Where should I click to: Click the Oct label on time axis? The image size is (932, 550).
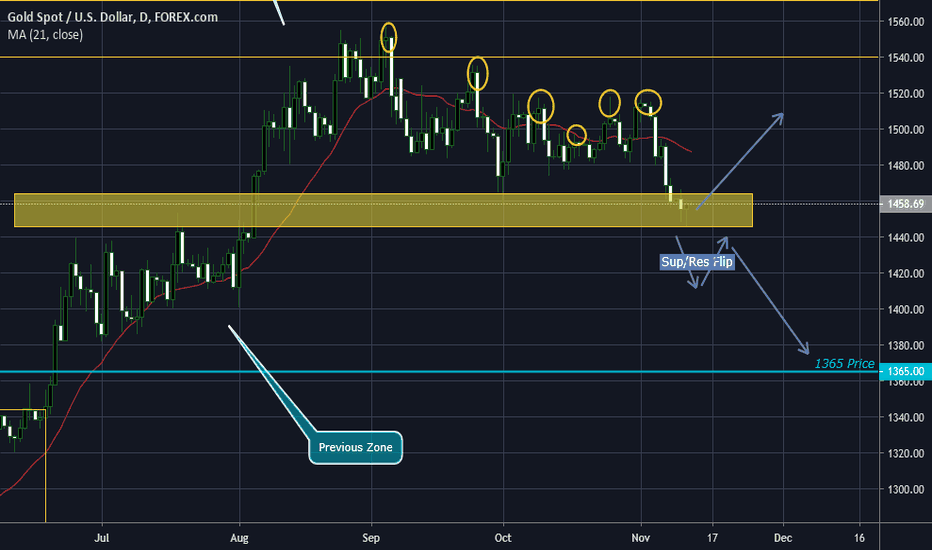[x=503, y=538]
